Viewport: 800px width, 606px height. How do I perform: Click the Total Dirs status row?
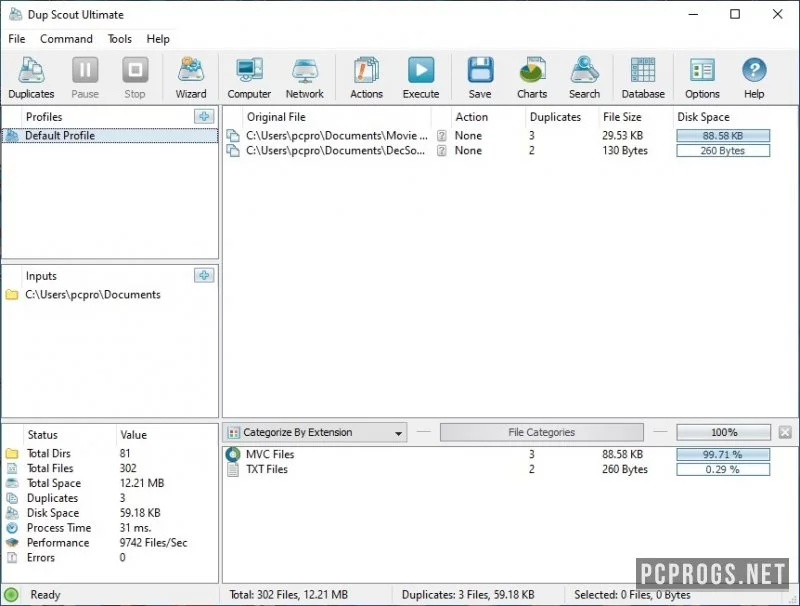[110, 453]
